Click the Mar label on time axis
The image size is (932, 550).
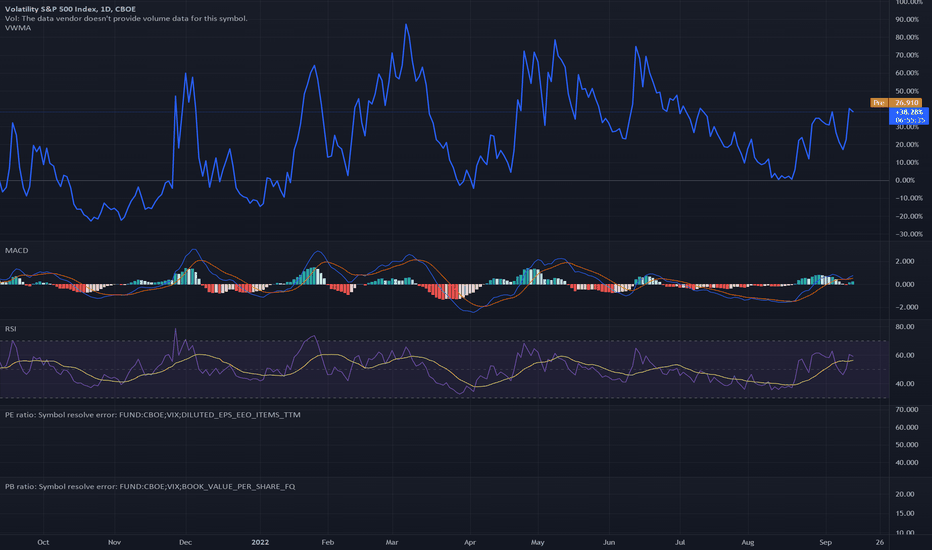392,542
